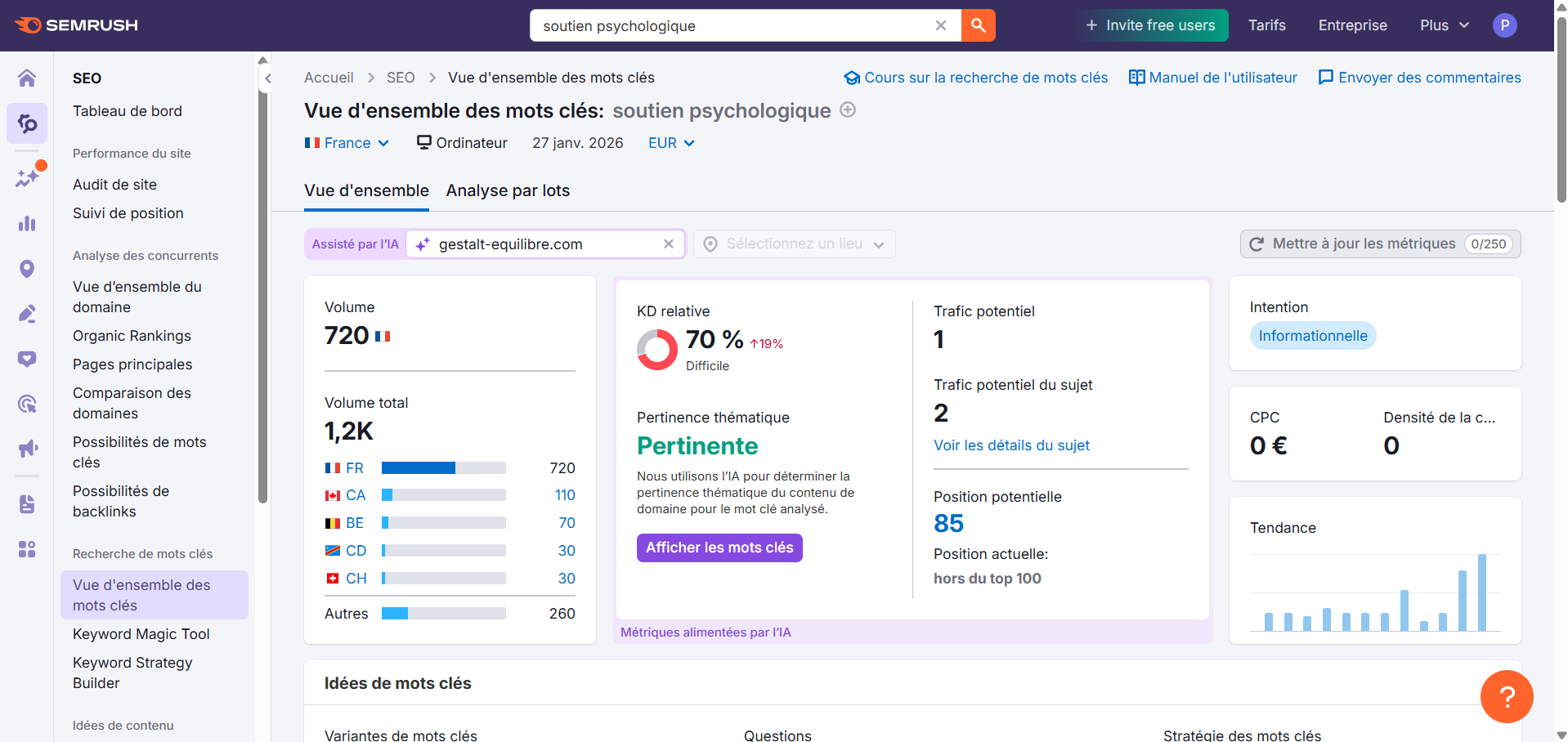1568x742 pixels.
Task: Click the megaphone advertising icon in sidebar
Action: click(27, 448)
